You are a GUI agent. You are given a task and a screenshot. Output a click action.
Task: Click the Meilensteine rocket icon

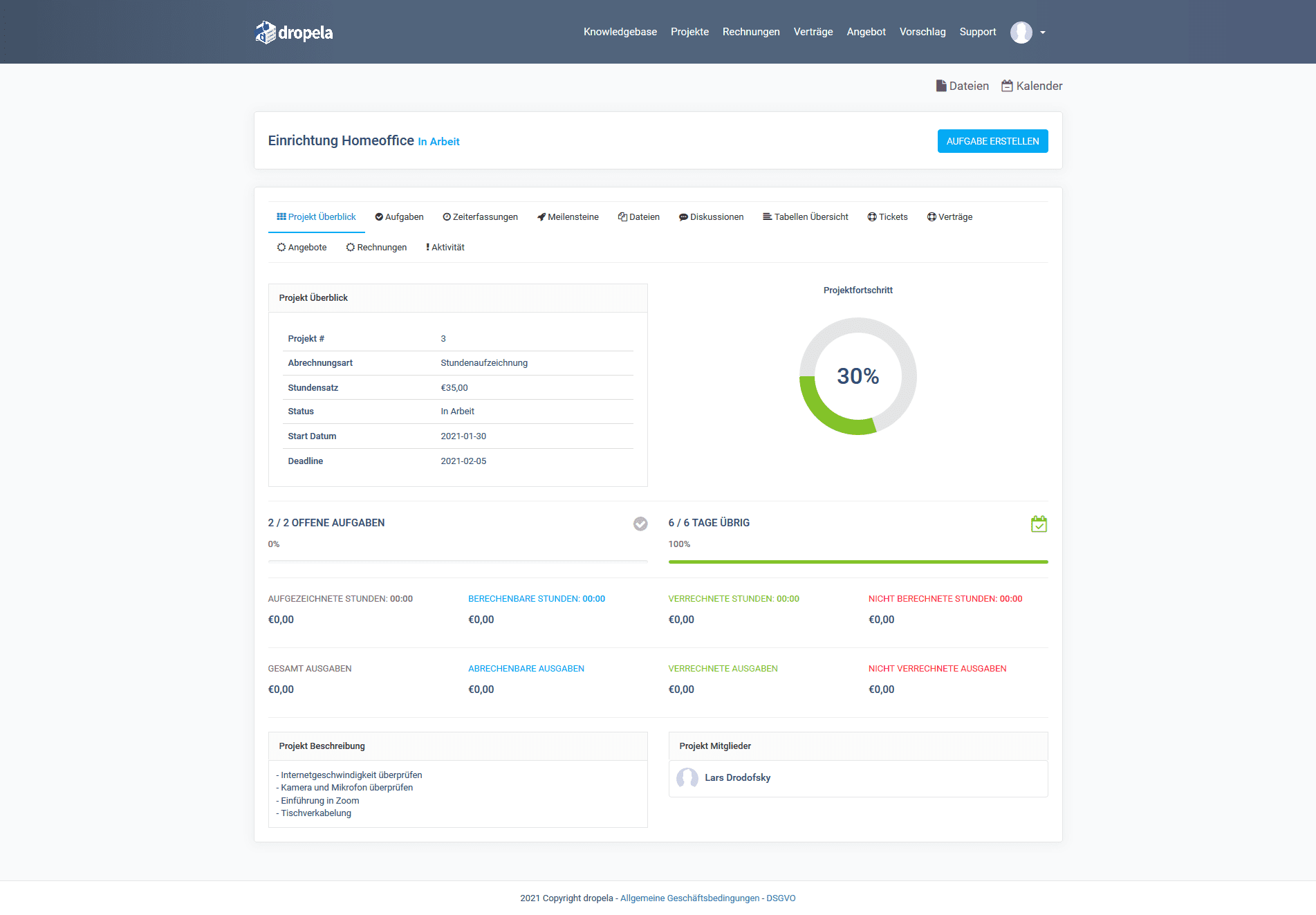541,216
